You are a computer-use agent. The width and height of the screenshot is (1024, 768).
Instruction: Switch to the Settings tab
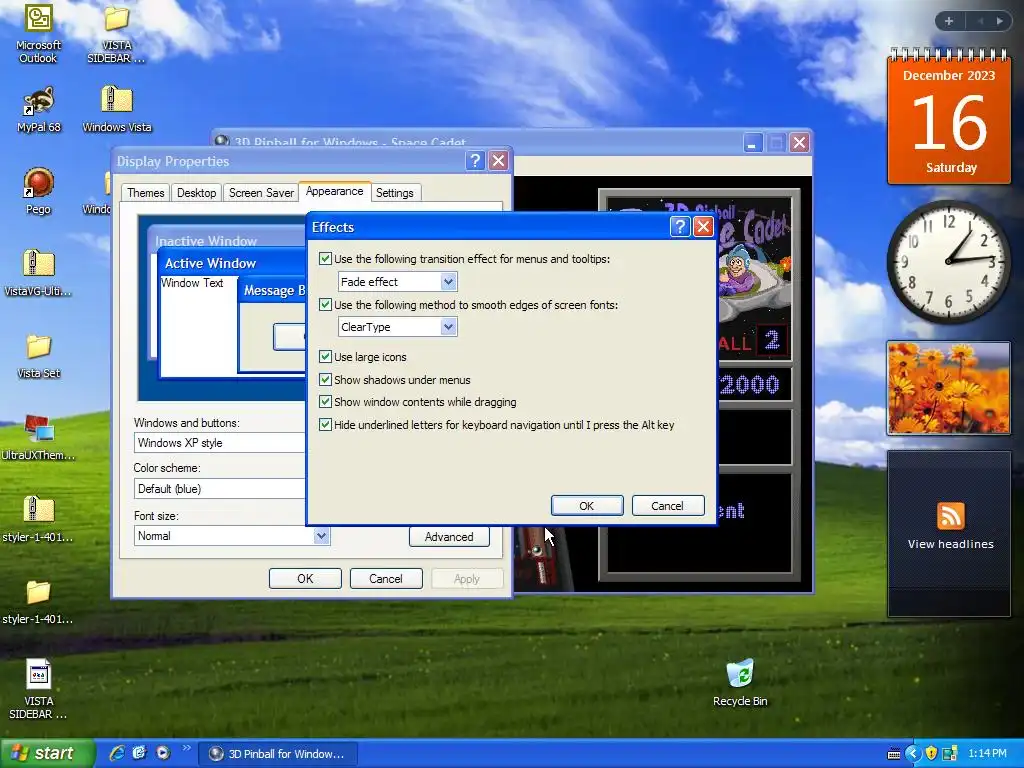coord(394,193)
